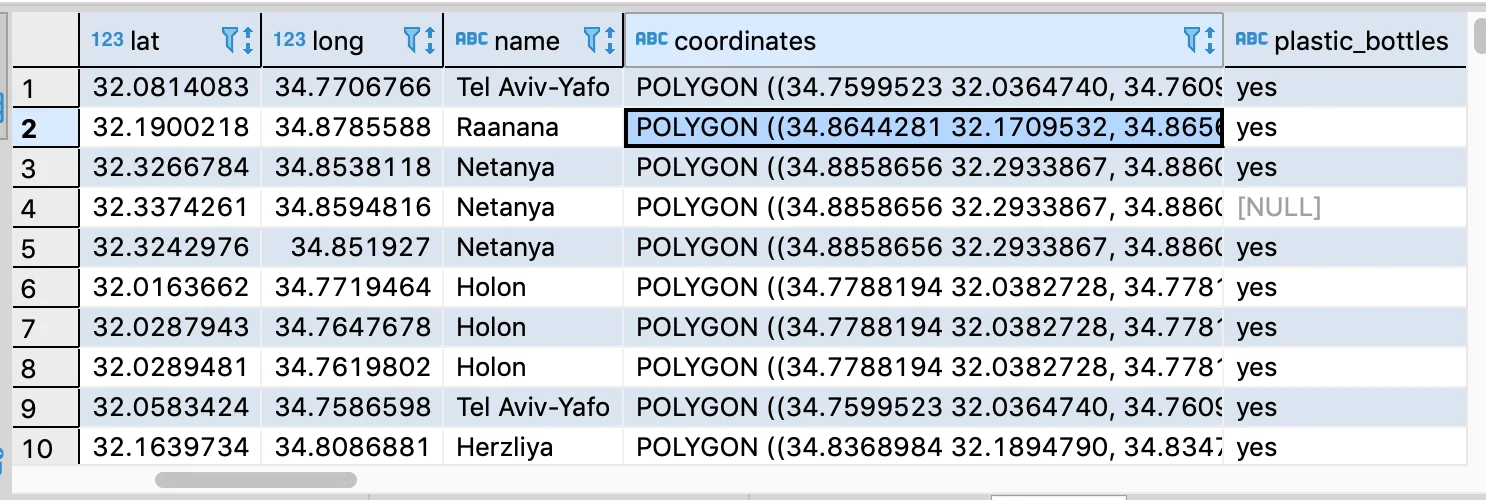Click the horizontal scrollbar thumb
1486x500 pixels.
click(255, 480)
